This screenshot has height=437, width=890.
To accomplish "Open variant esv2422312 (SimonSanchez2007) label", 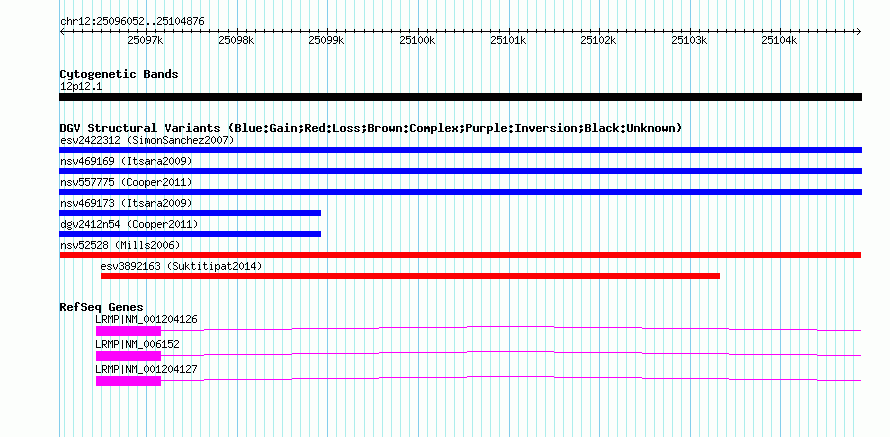I will pos(147,140).
